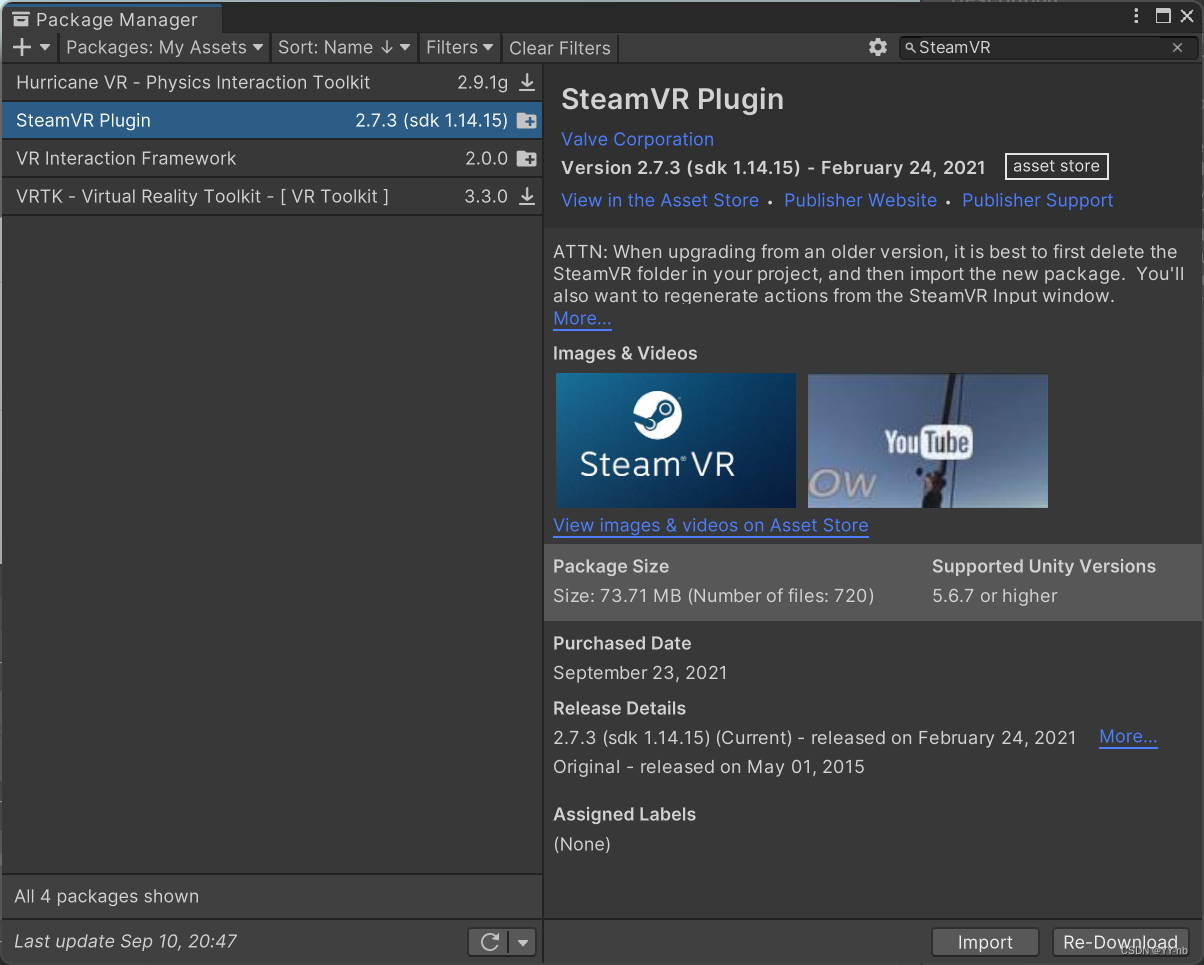This screenshot has height=965, width=1204.
Task: Select Hurricane VR - Physics Interaction Toolkit row
Action: [x=271, y=82]
